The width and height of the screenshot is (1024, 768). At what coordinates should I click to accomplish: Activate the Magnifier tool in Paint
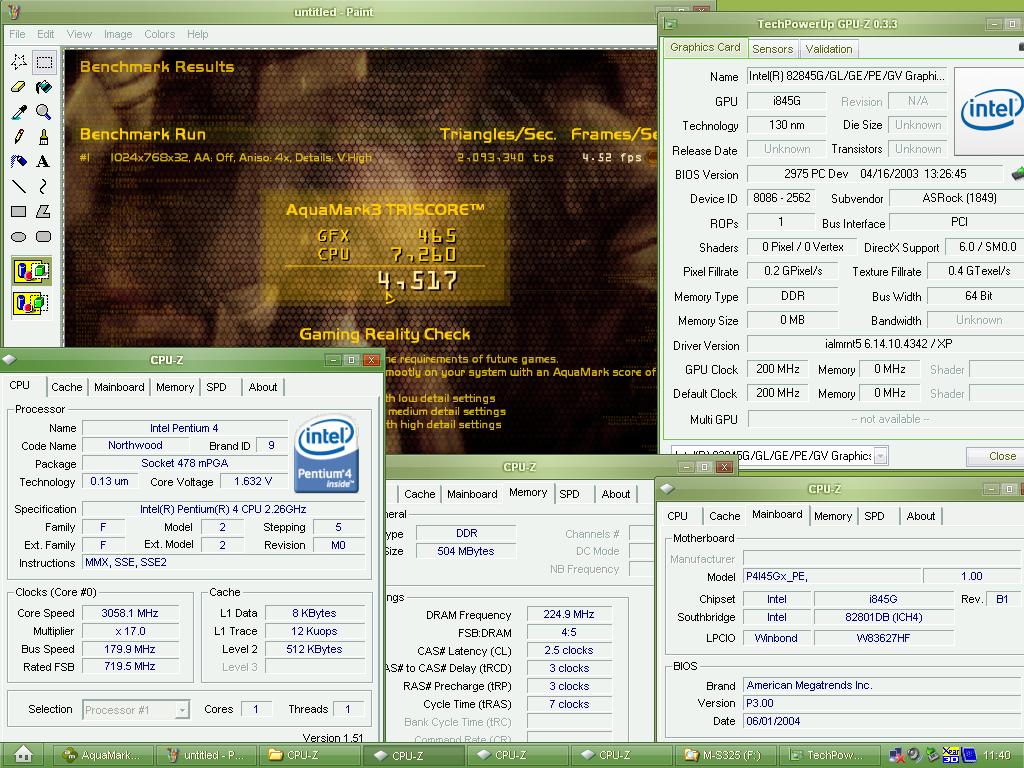point(44,112)
